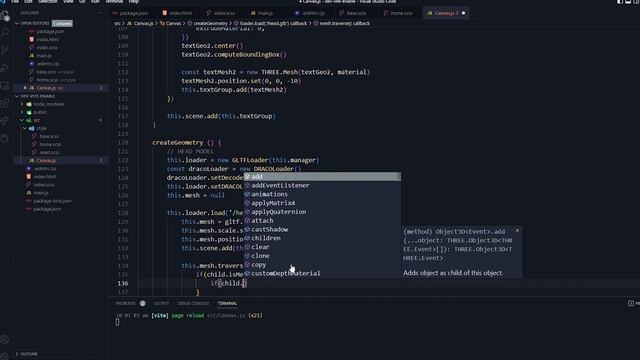Image resolution: width=640 pixels, height=360 pixels.
Task: Click the autocomplete list scrollbar
Action: [399, 176]
